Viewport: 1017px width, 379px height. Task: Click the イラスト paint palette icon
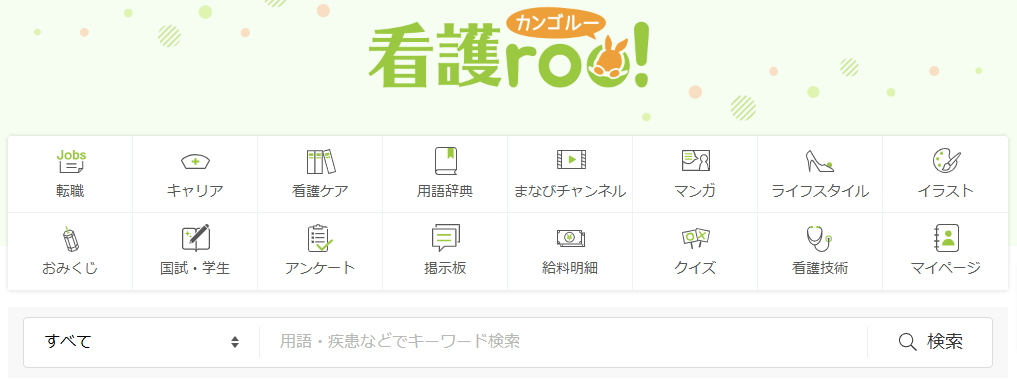tap(946, 161)
